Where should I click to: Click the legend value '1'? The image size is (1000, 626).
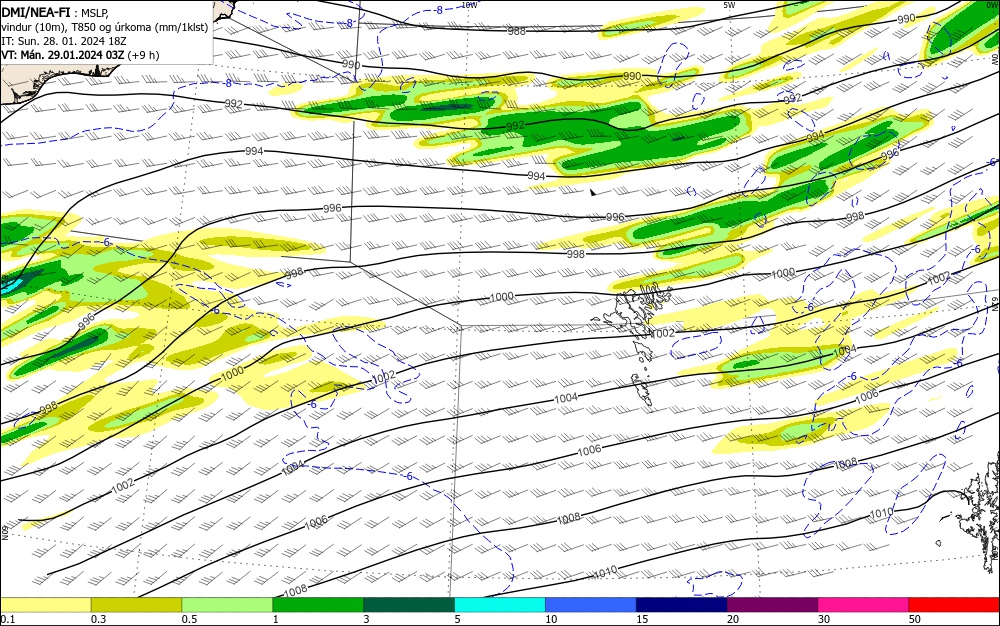[275, 619]
